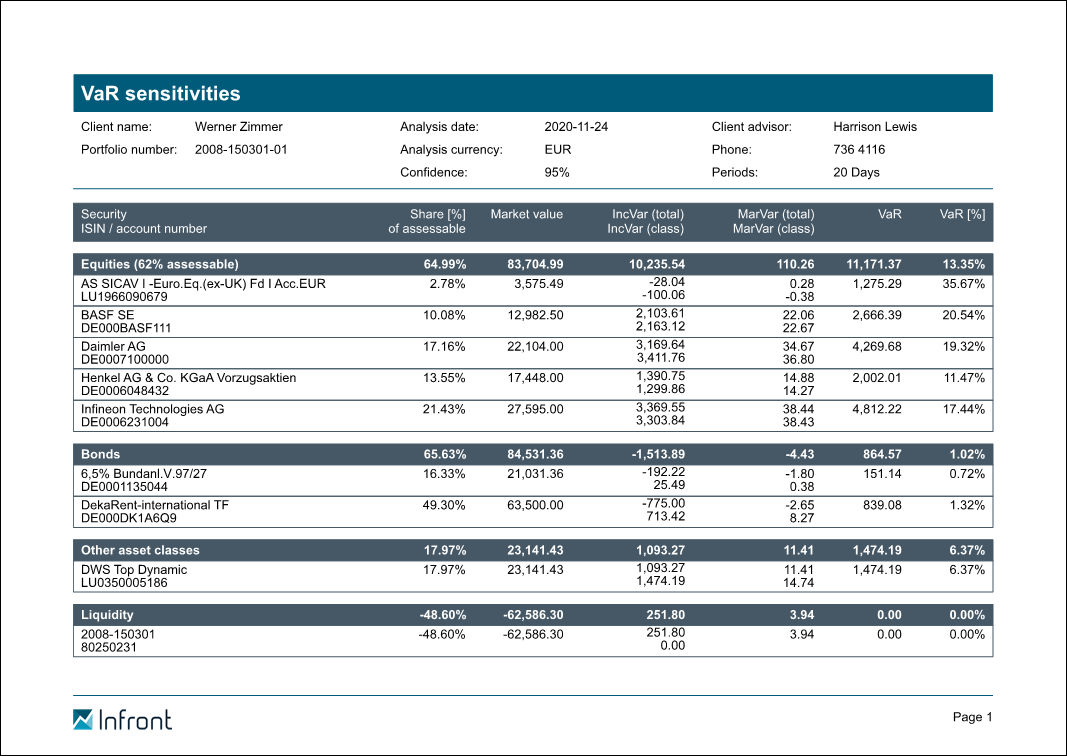Select the VaR sensitivities title bar

pyautogui.click(x=532, y=93)
